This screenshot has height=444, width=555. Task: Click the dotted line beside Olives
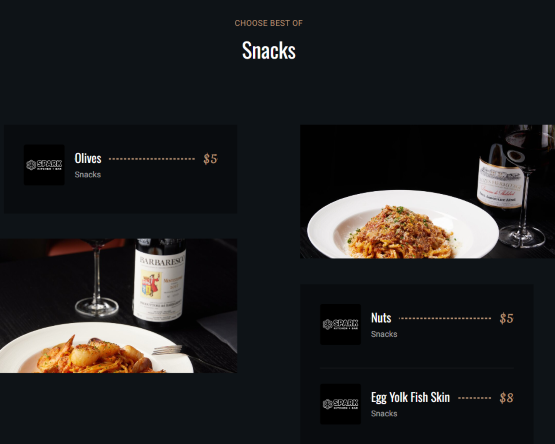coord(152,159)
